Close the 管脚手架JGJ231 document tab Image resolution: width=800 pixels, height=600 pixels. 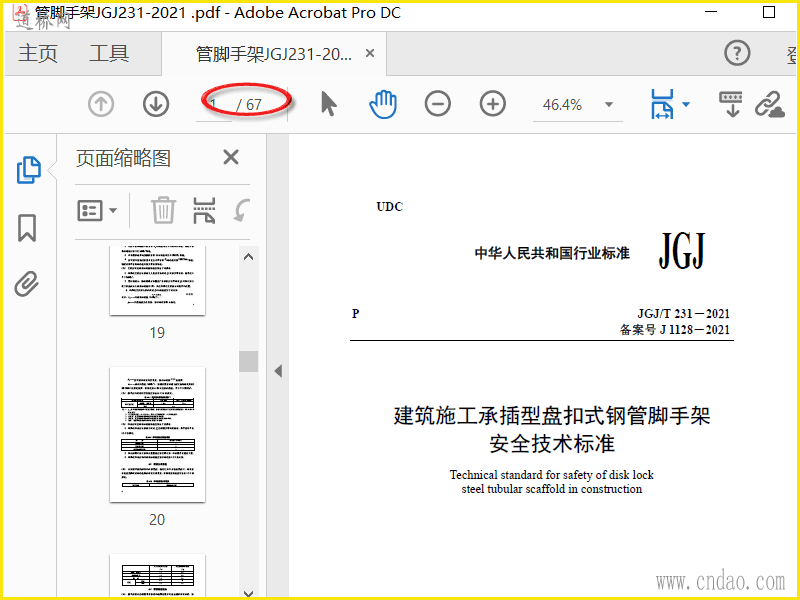point(370,53)
